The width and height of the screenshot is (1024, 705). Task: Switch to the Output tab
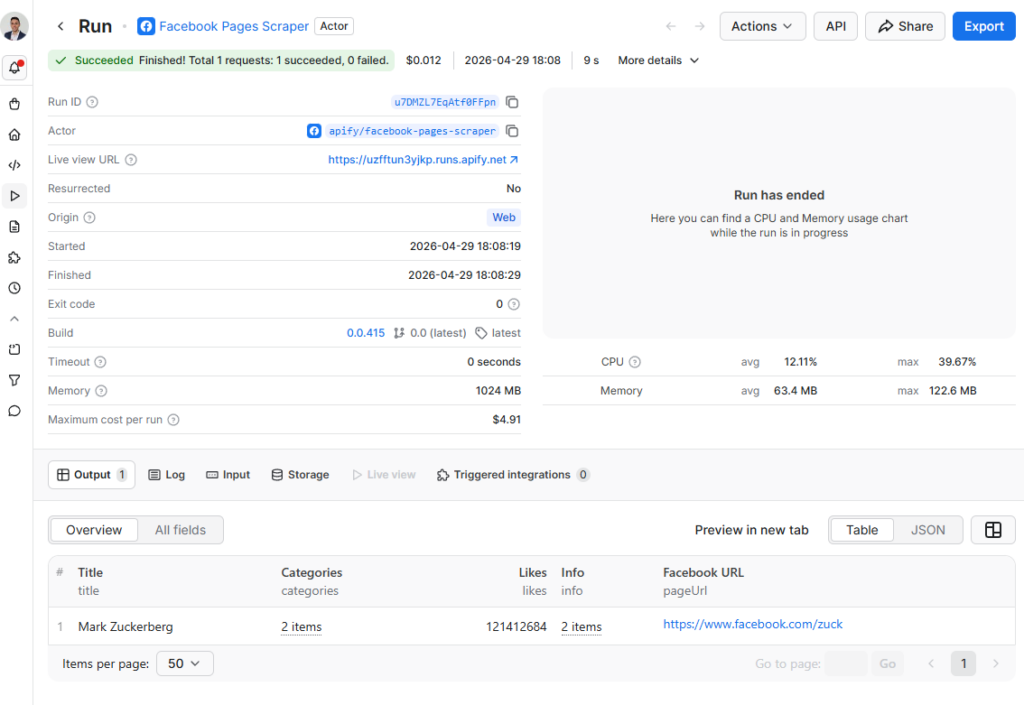tap(91, 475)
